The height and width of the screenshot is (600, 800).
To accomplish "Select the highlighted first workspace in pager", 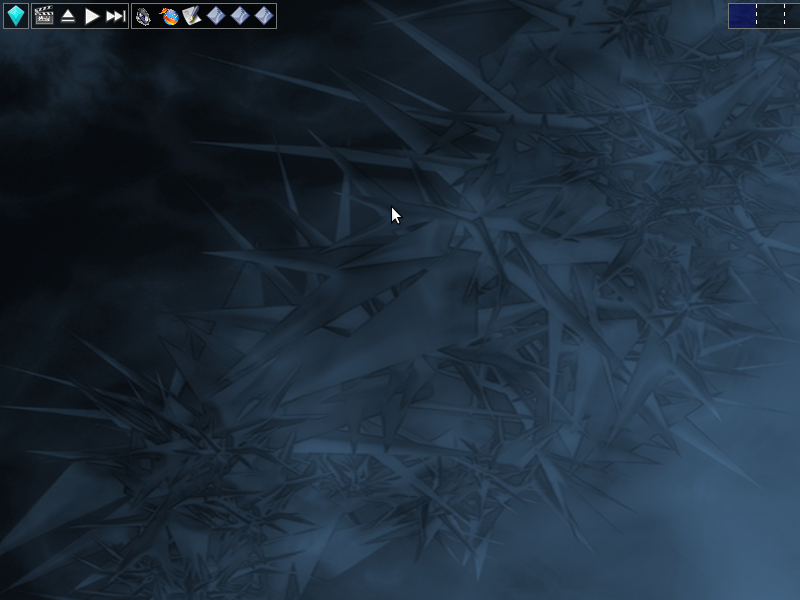I will point(742,16).
